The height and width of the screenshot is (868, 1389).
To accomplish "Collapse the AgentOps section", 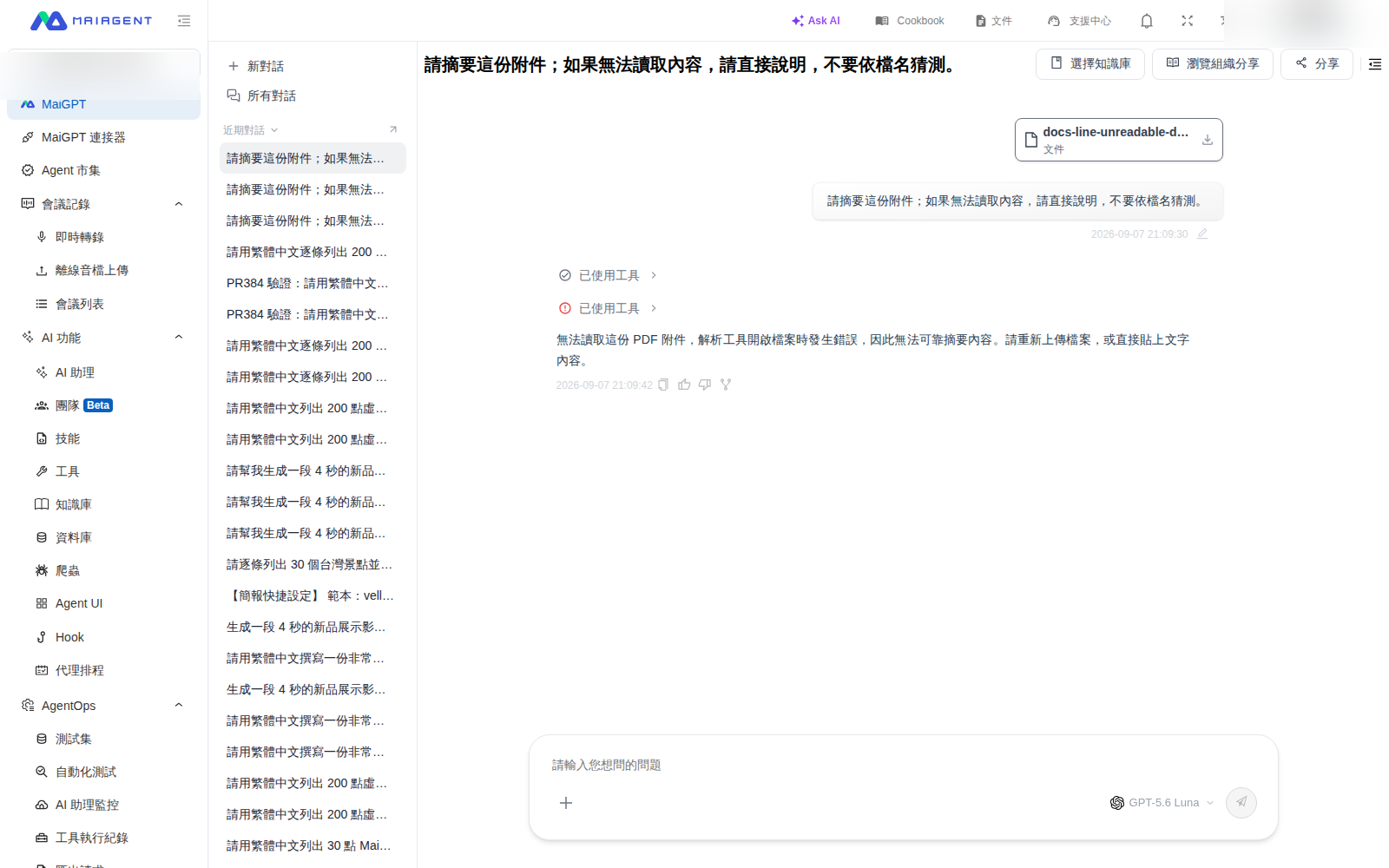I will point(179,706).
